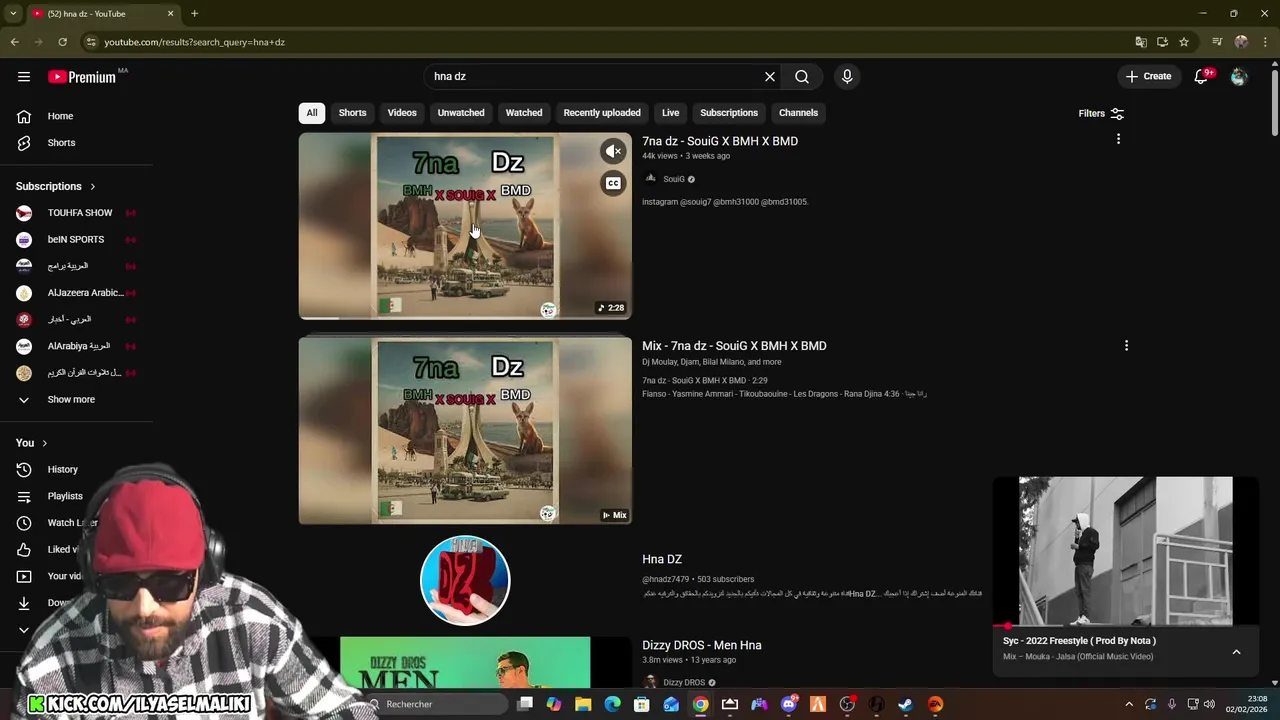This screenshot has height=720, width=1280.
Task: Select the Shorts filter chip
Action: [352, 113]
